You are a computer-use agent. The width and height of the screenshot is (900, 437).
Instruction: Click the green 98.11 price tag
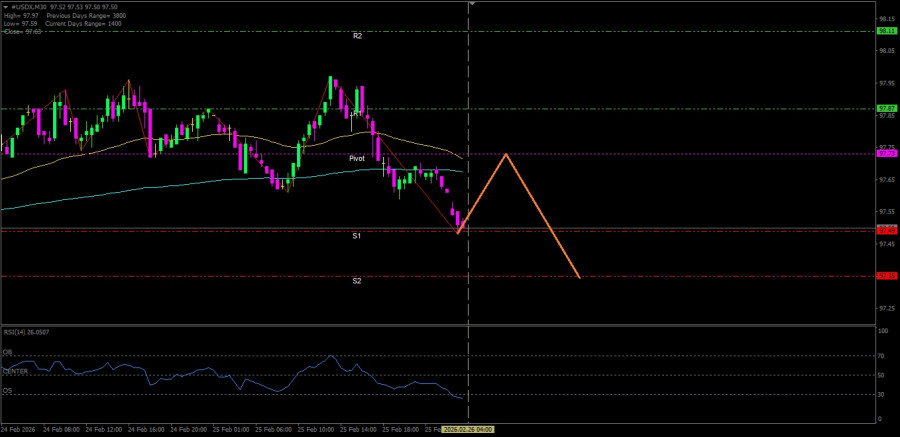pyautogui.click(x=886, y=31)
